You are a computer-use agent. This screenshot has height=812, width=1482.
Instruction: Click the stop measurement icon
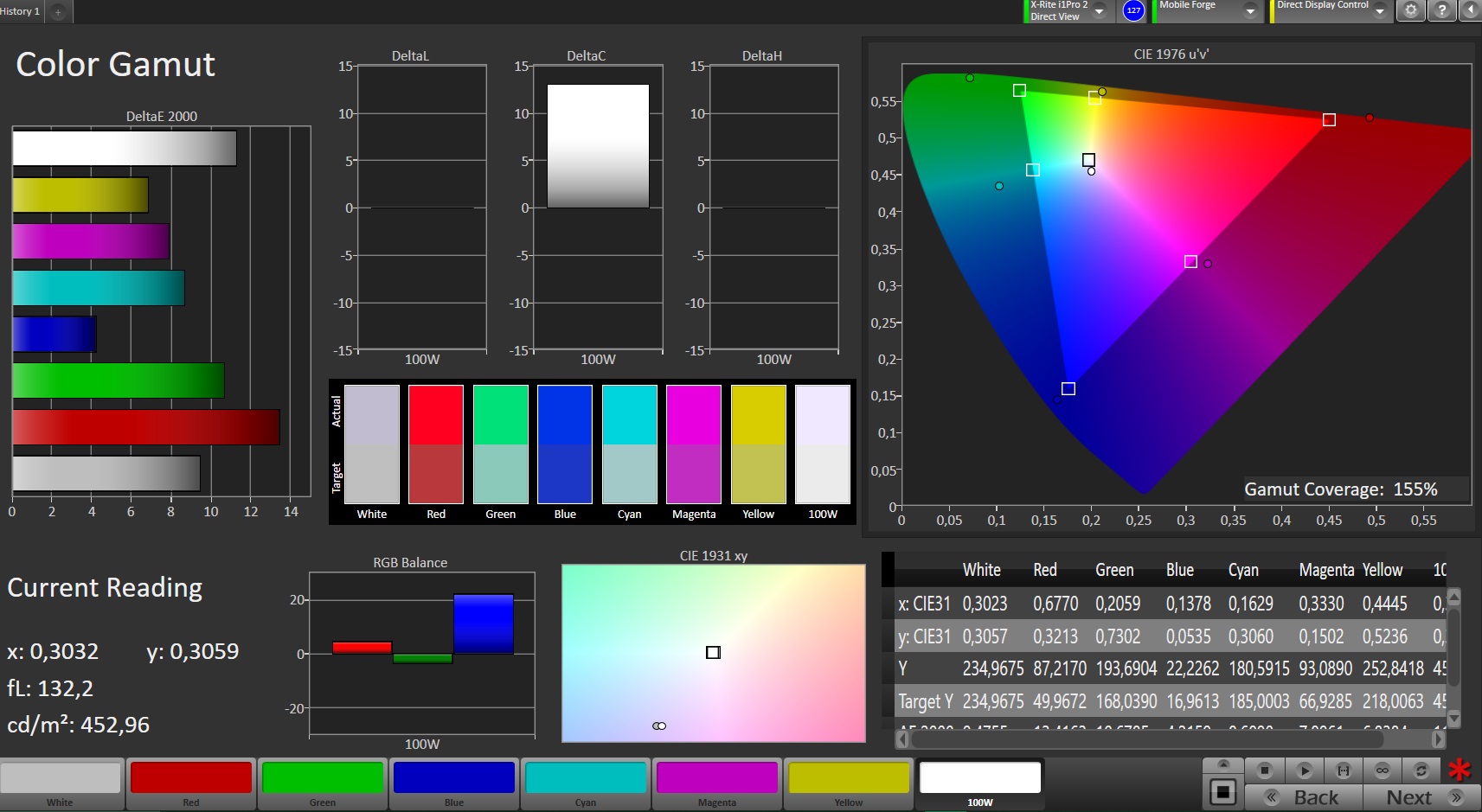tap(1265, 770)
